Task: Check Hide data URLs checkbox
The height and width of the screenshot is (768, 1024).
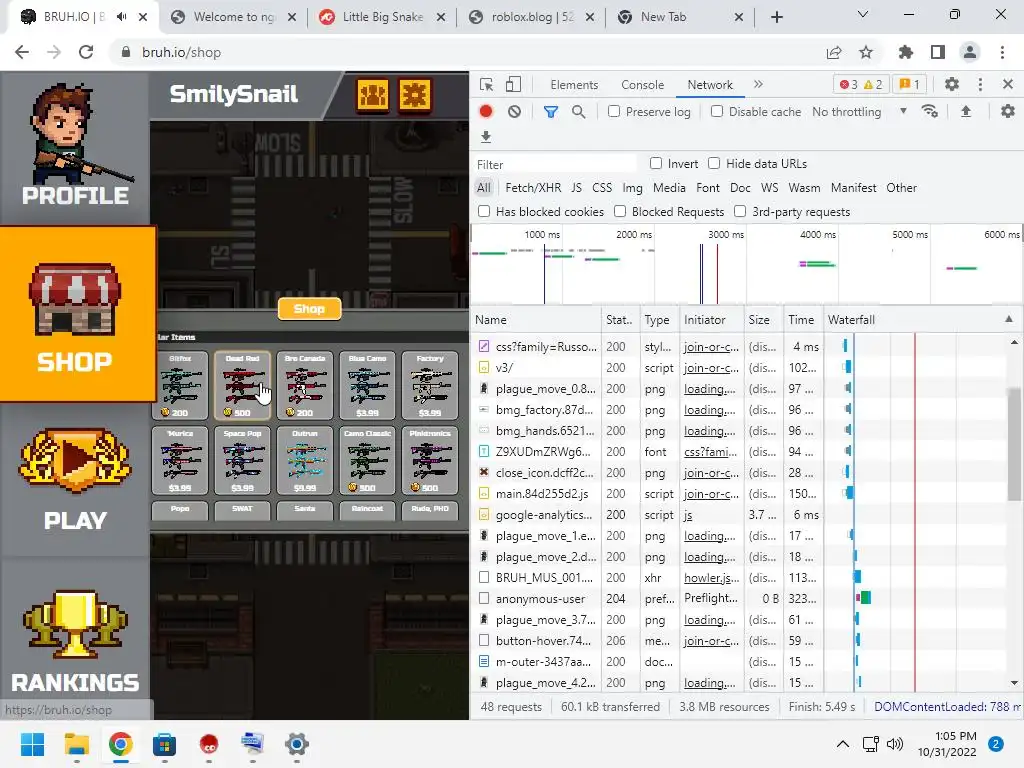Action: pos(714,163)
